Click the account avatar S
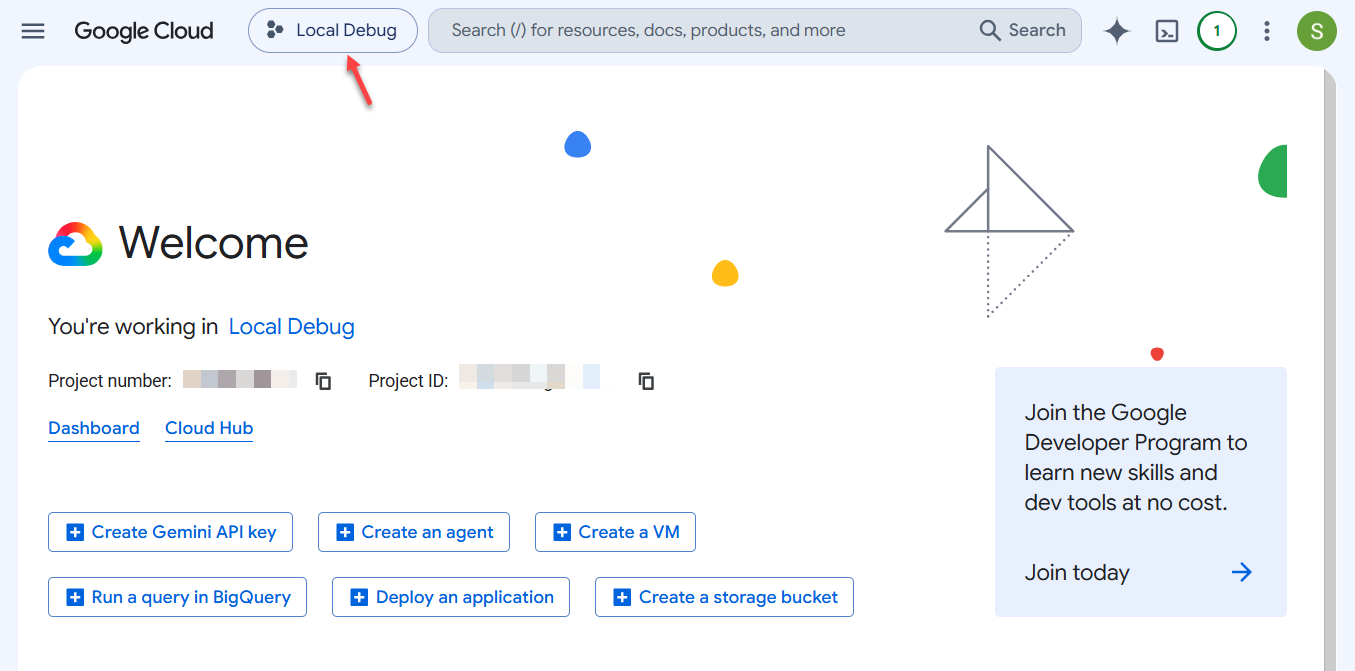The image size is (1355, 671). tap(1317, 31)
